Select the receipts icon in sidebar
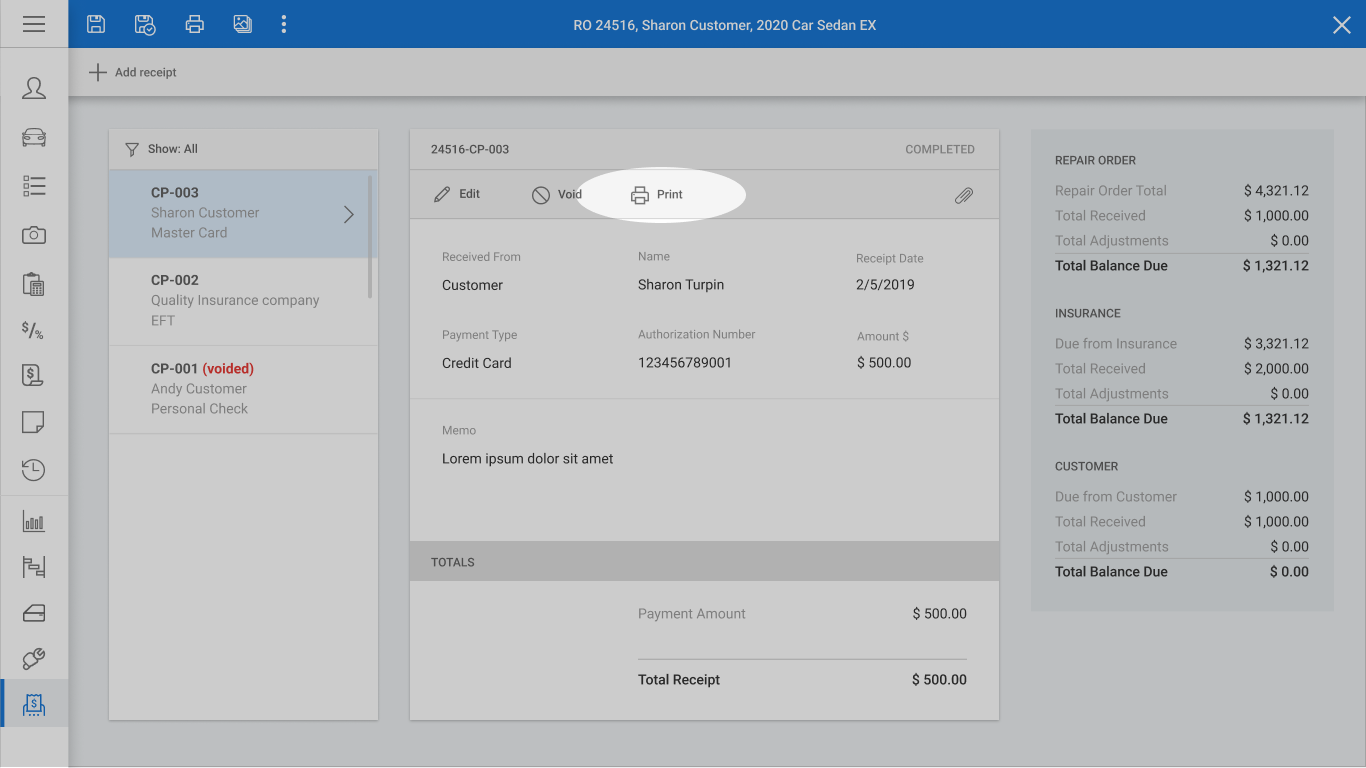1366x768 pixels. coord(34,705)
